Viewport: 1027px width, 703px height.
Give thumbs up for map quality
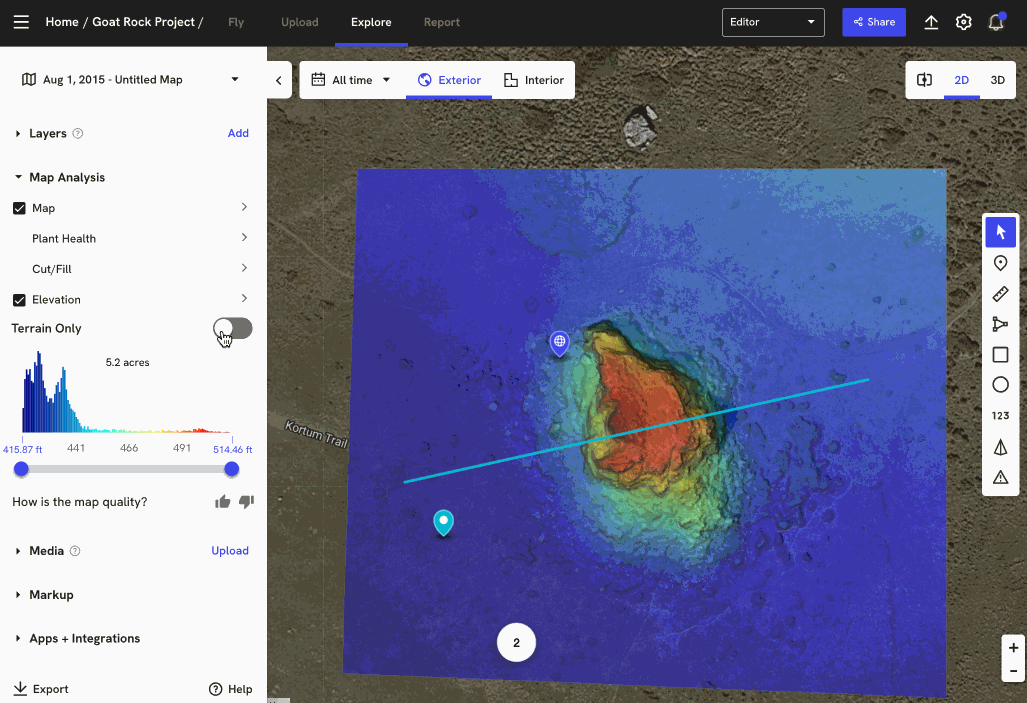coord(223,502)
